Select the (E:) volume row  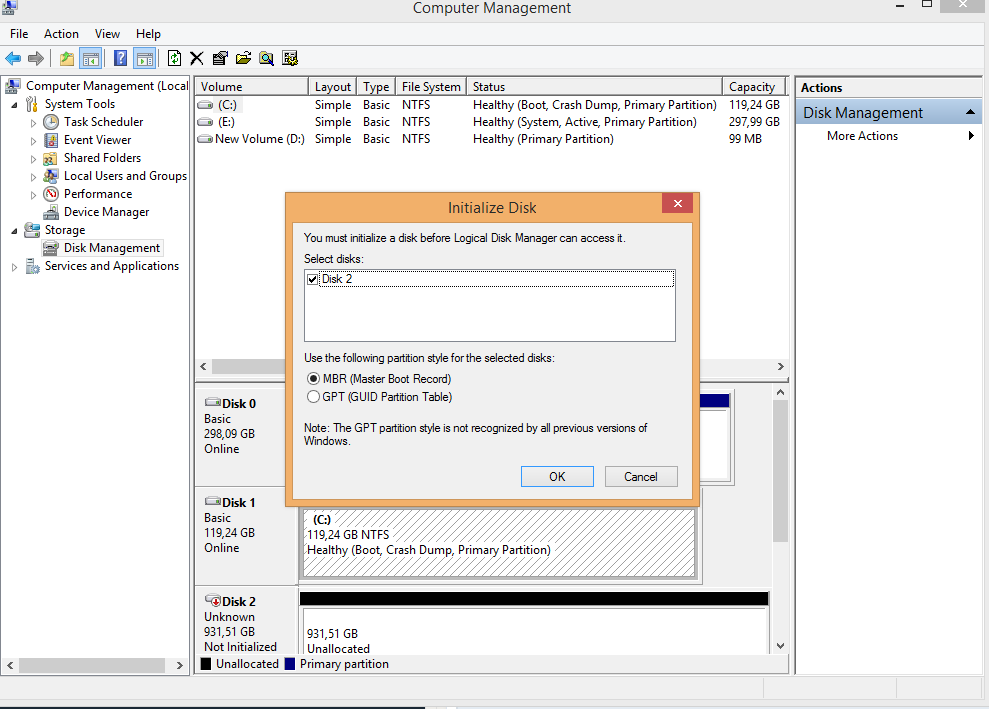click(490, 122)
